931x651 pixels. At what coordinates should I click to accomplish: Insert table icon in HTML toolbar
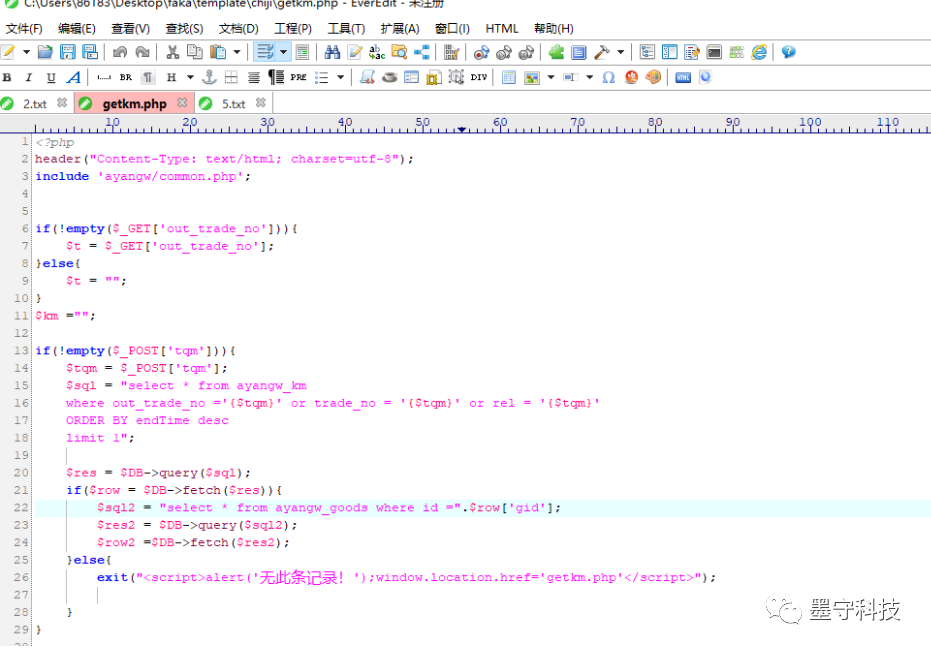coord(509,77)
